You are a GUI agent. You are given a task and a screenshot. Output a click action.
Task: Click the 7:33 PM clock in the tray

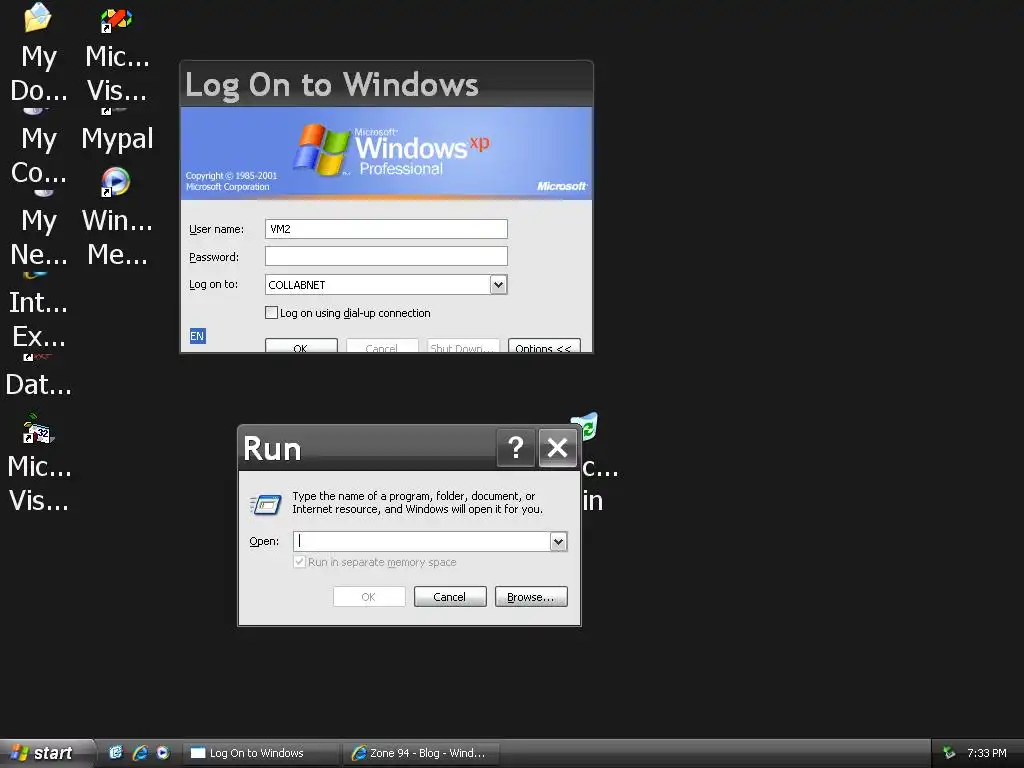[987, 753]
